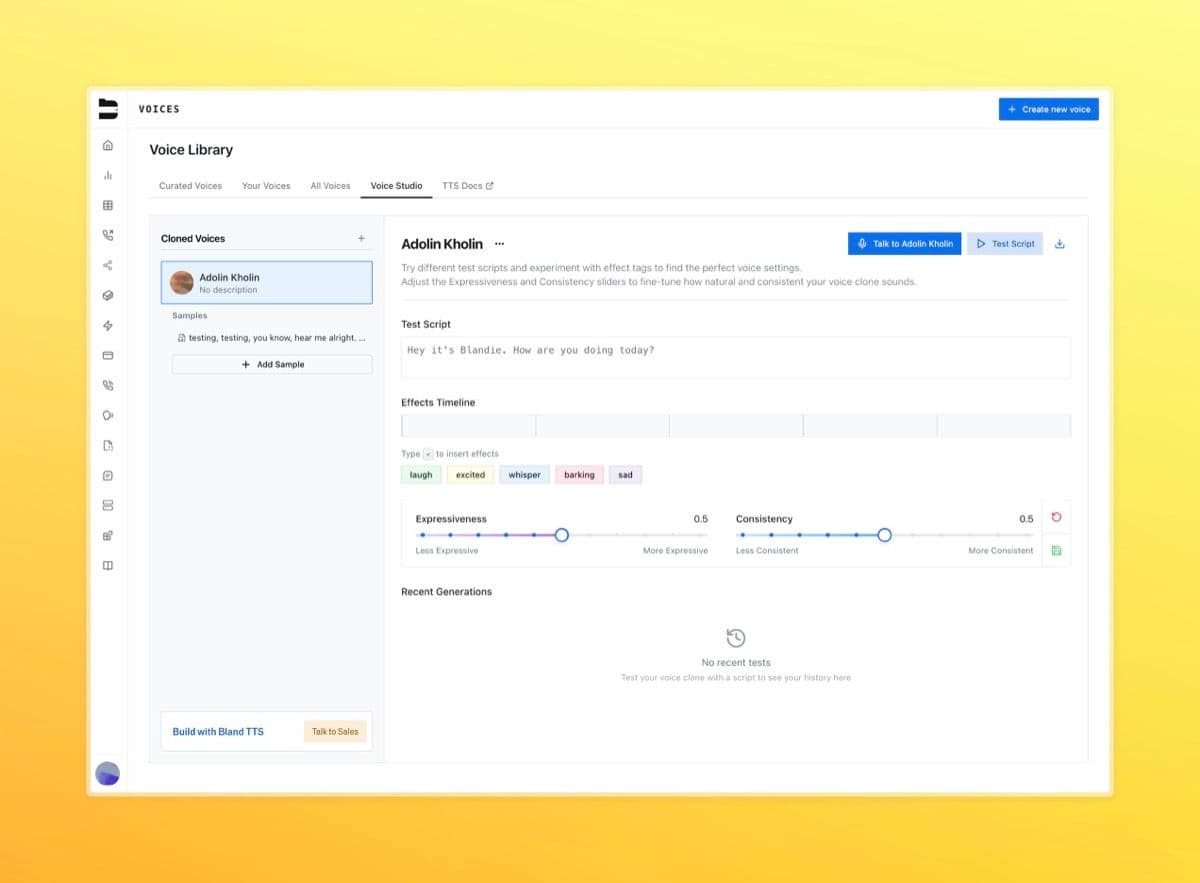This screenshot has height=883, width=1200.
Task: Click the Adolin Kholin avatar thumbnail
Action: (182, 283)
